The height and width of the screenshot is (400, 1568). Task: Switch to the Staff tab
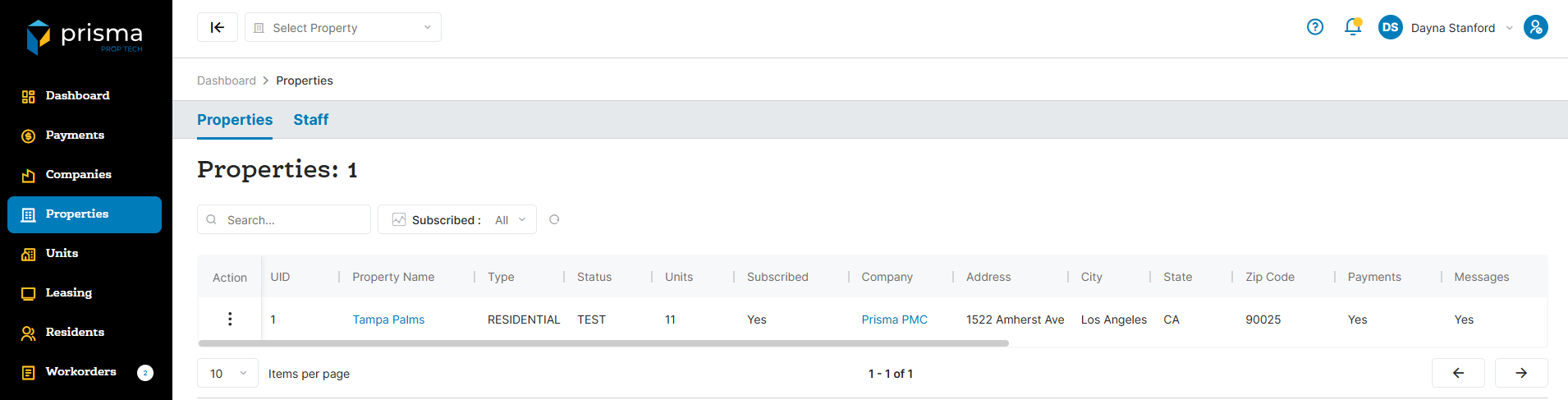click(310, 120)
